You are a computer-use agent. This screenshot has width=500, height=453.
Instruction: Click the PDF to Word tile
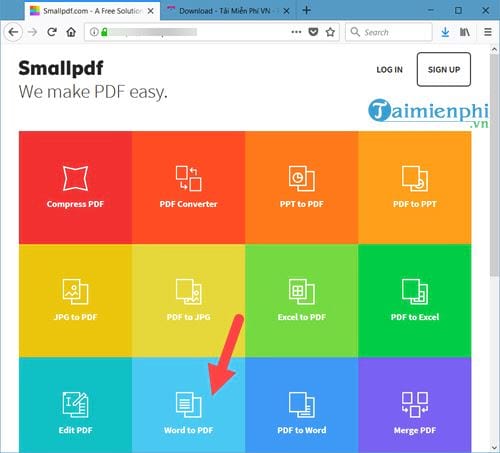tap(302, 405)
